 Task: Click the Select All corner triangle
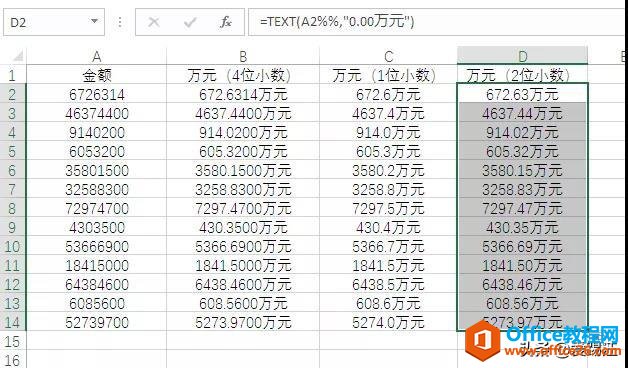point(18,55)
